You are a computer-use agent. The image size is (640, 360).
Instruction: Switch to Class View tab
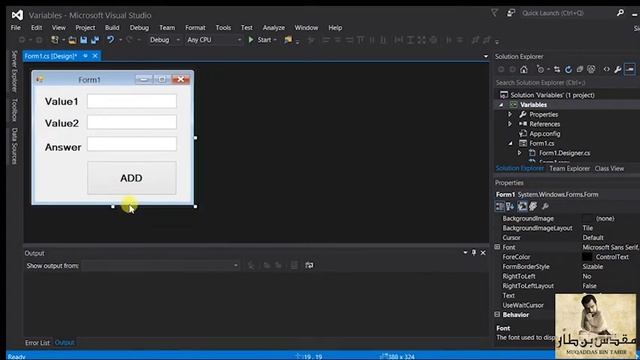point(609,169)
